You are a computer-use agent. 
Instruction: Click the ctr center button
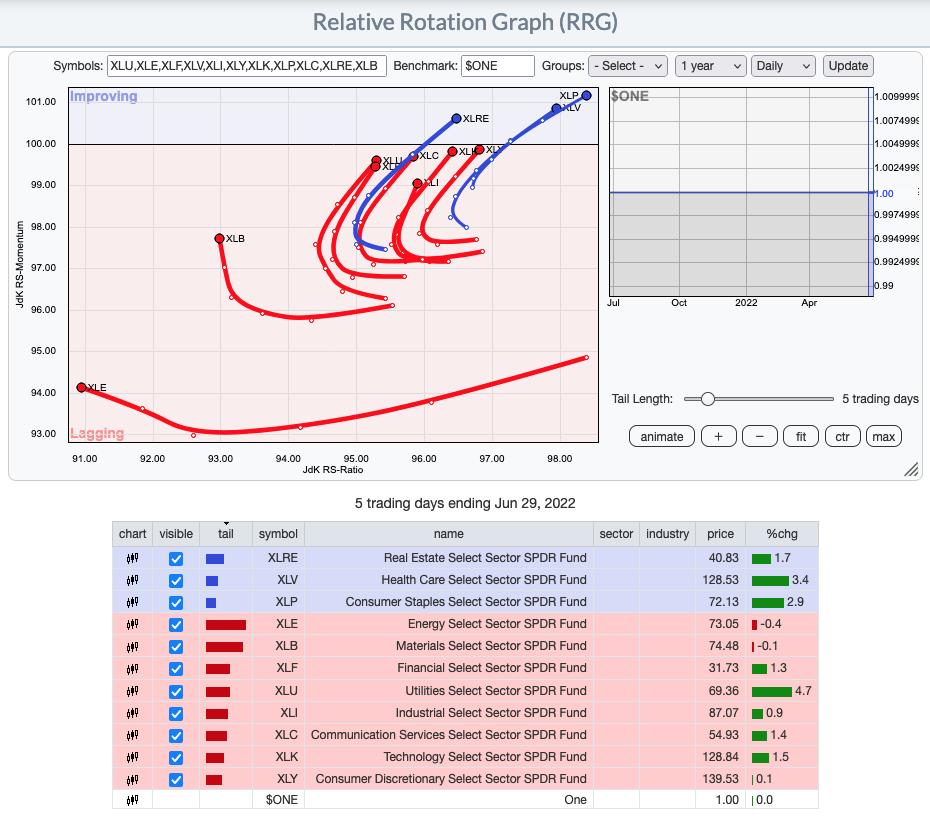[x=842, y=436]
